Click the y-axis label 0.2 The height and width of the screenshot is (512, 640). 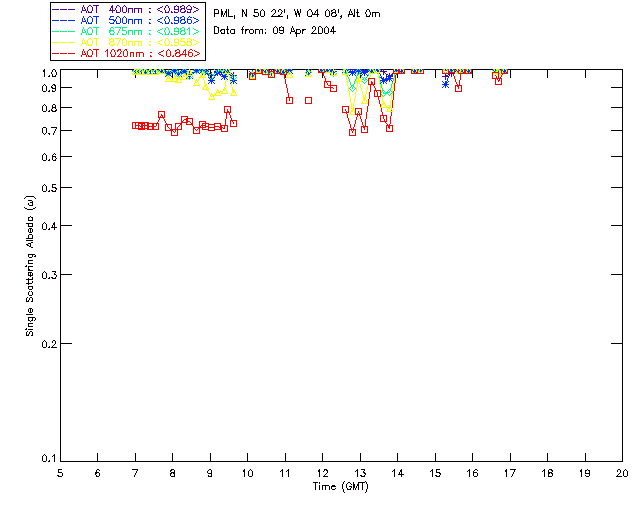[x=49, y=344]
